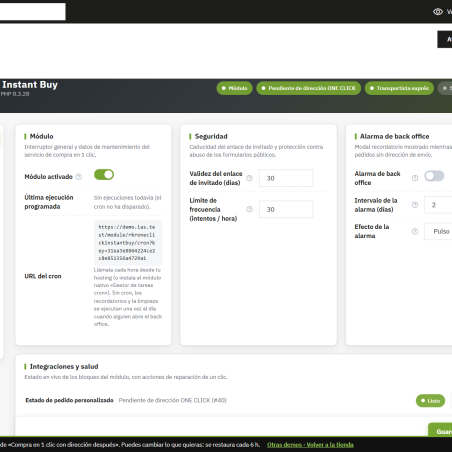
Task: Click the Seguridad section heading
Action: pyautogui.click(x=211, y=136)
